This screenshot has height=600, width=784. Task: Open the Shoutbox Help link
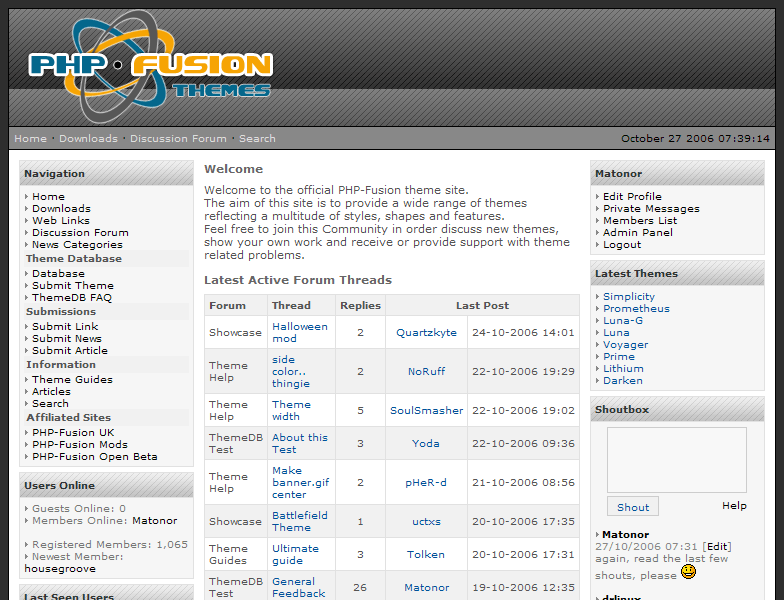734,506
